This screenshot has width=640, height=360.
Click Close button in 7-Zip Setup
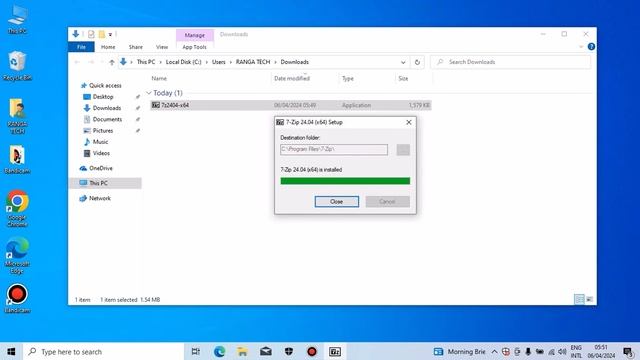337,202
